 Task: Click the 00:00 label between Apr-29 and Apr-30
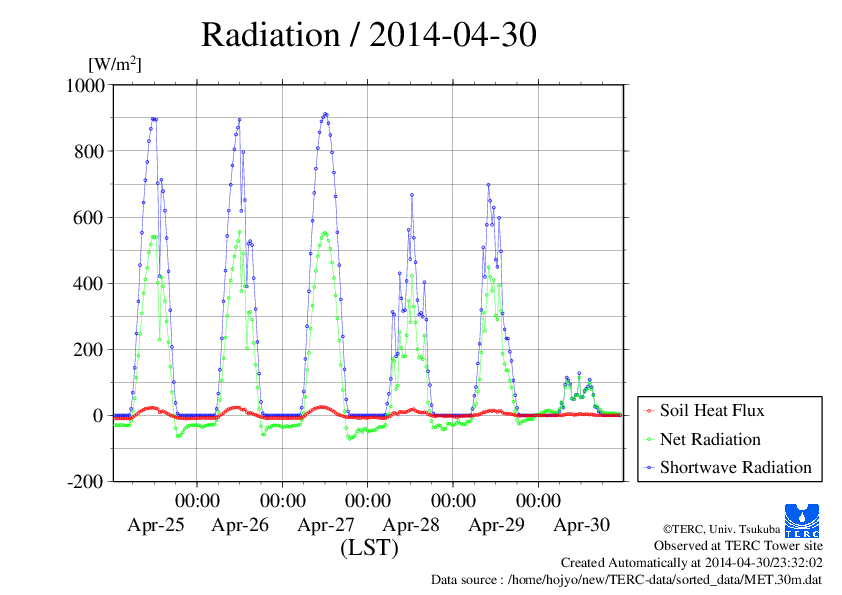tap(539, 501)
